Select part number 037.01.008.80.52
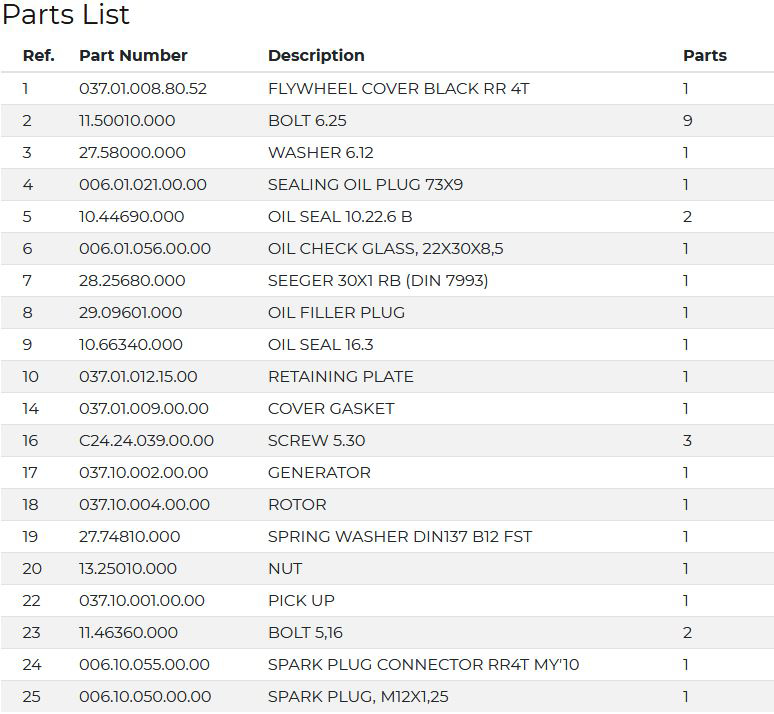 pyautogui.click(x=143, y=88)
